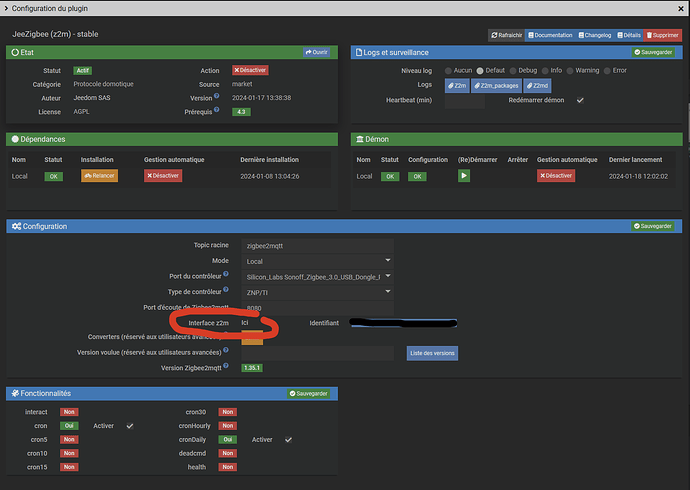690x490 pixels.
Task: Select Error log level
Action: 607,71
